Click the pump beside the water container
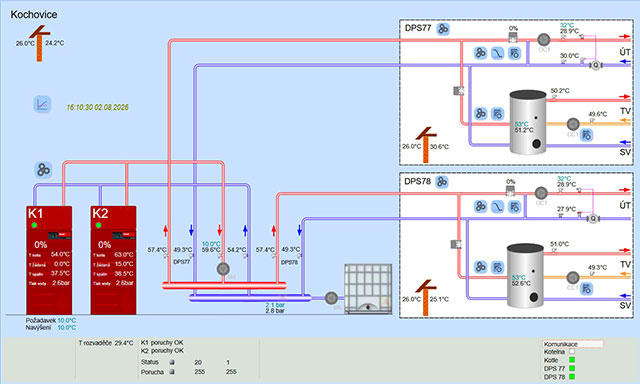 click(x=331, y=298)
